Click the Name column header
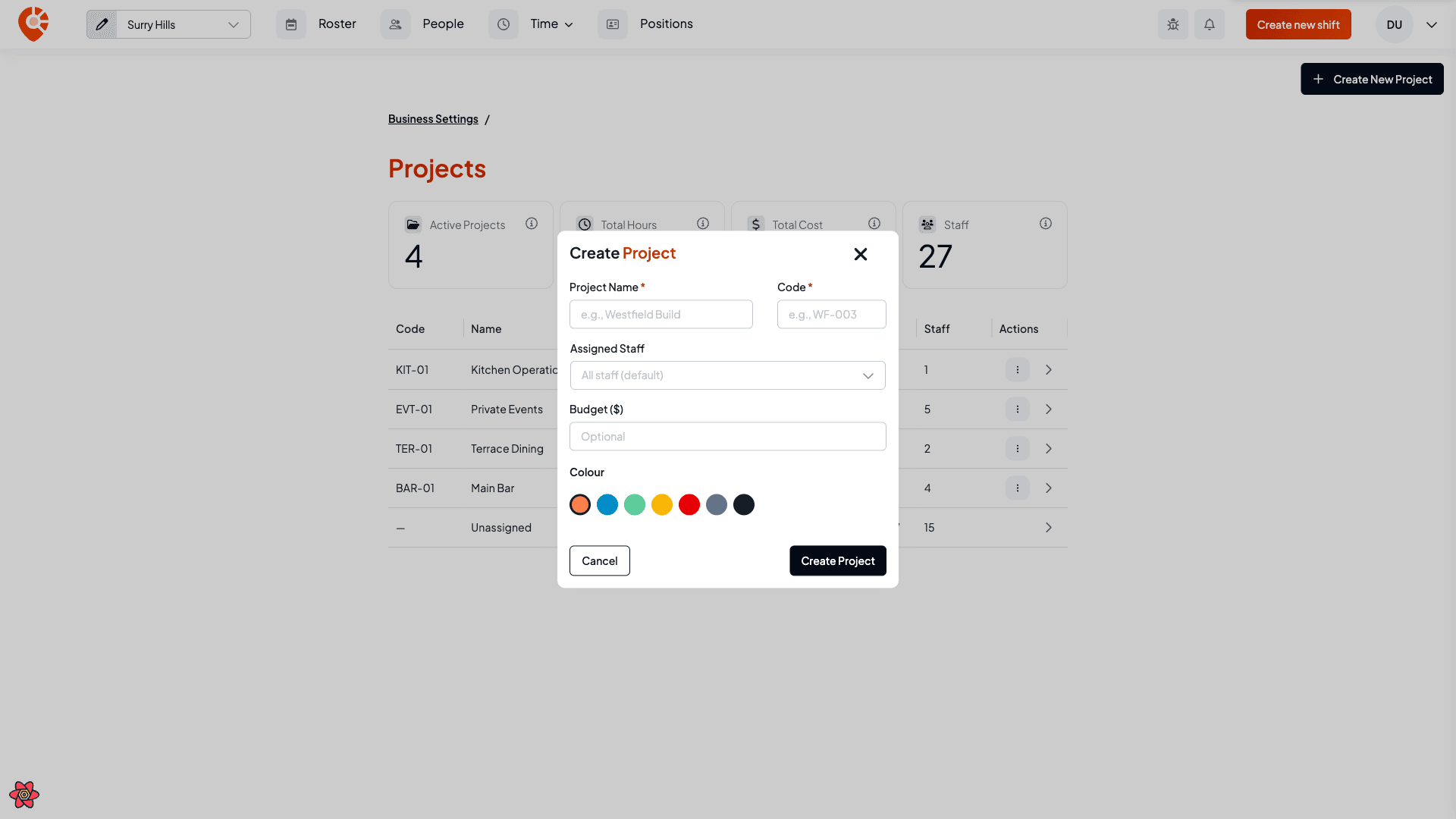 pos(486,329)
